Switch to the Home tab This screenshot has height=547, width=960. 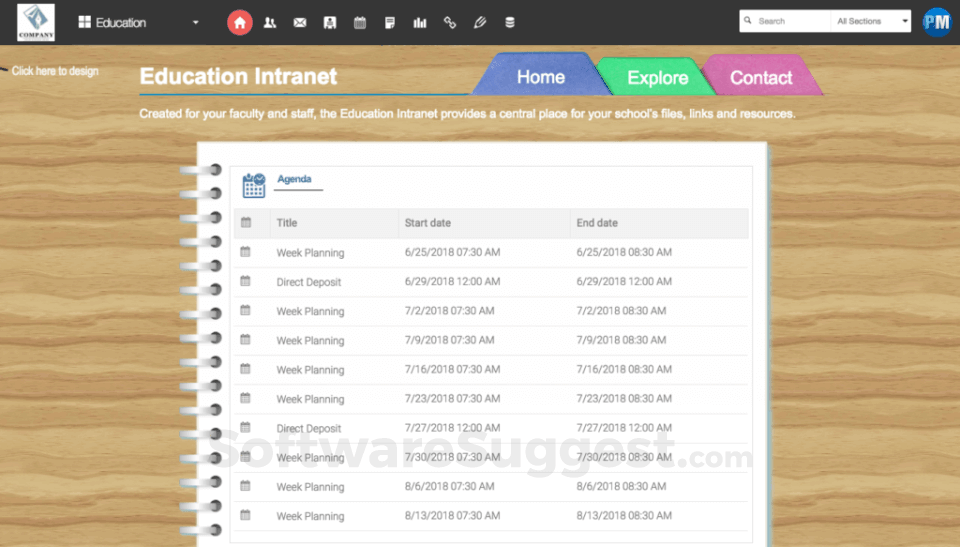click(541, 77)
